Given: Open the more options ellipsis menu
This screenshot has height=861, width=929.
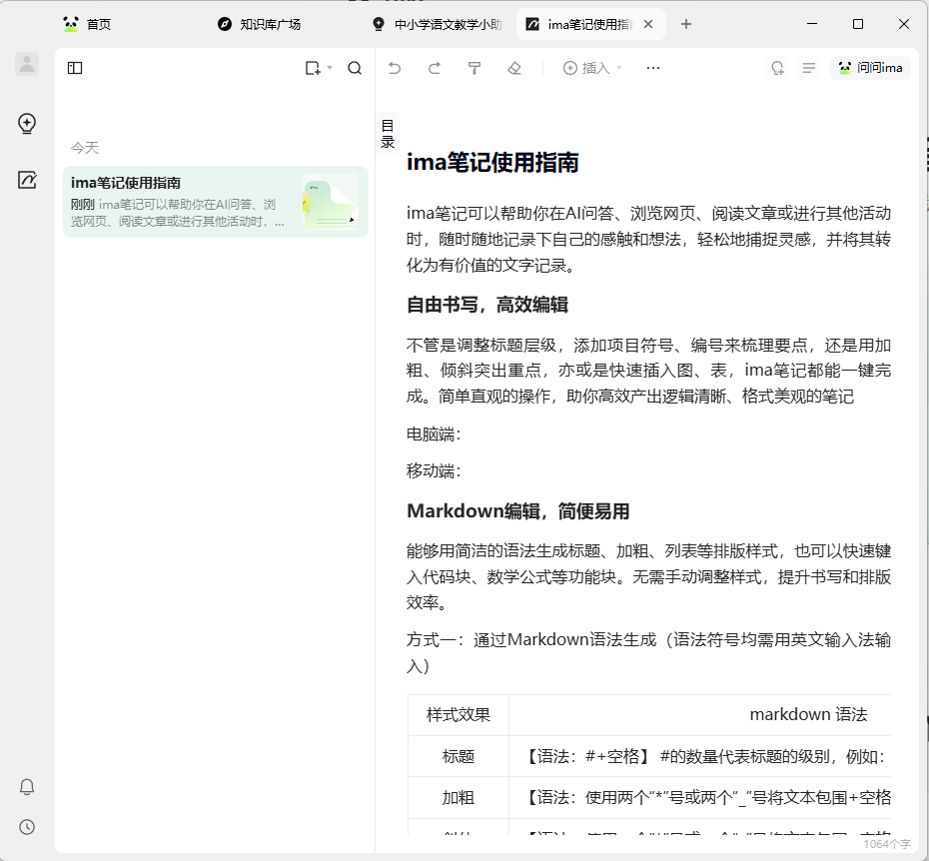Looking at the screenshot, I should (x=653, y=68).
